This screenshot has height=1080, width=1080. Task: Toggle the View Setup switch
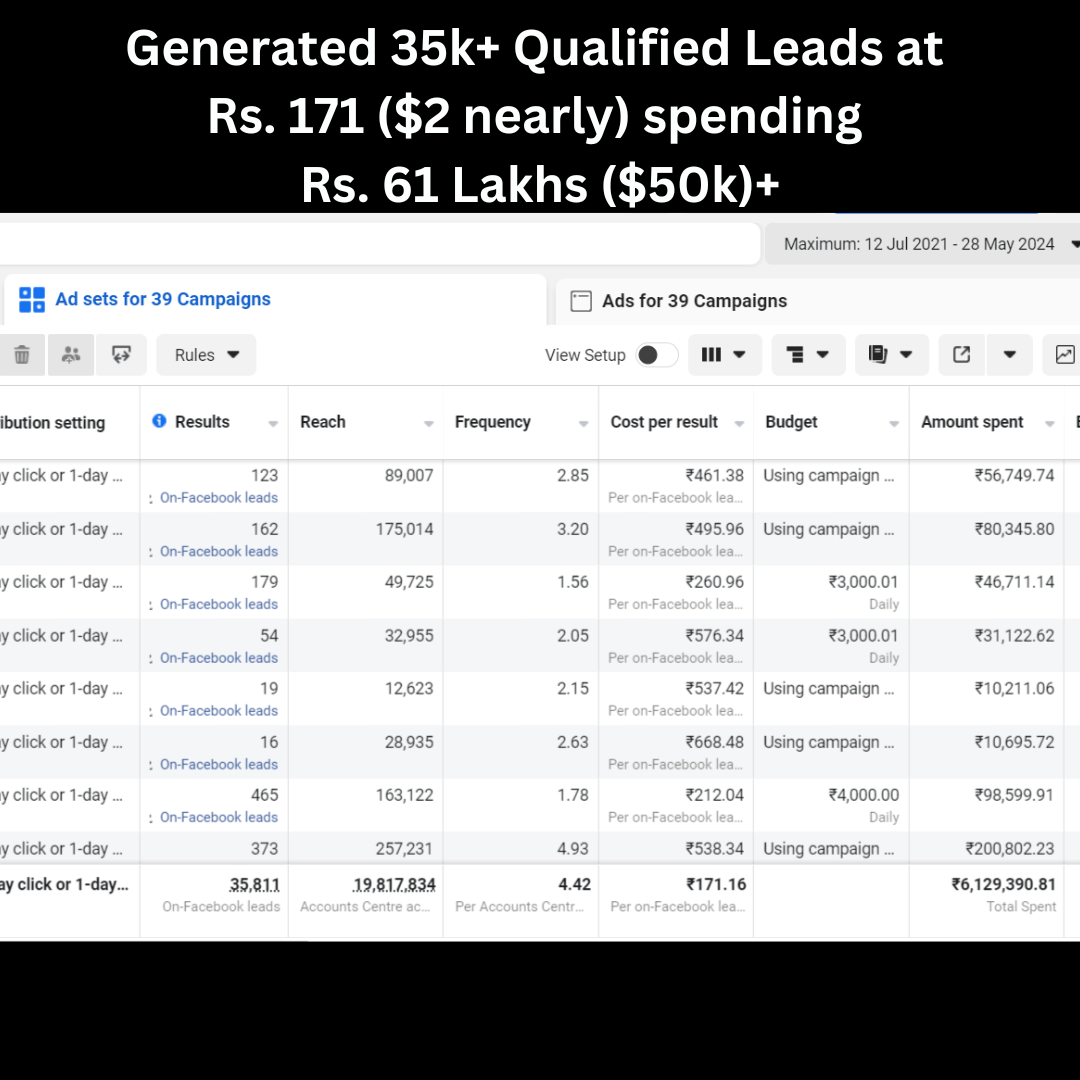click(x=657, y=355)
